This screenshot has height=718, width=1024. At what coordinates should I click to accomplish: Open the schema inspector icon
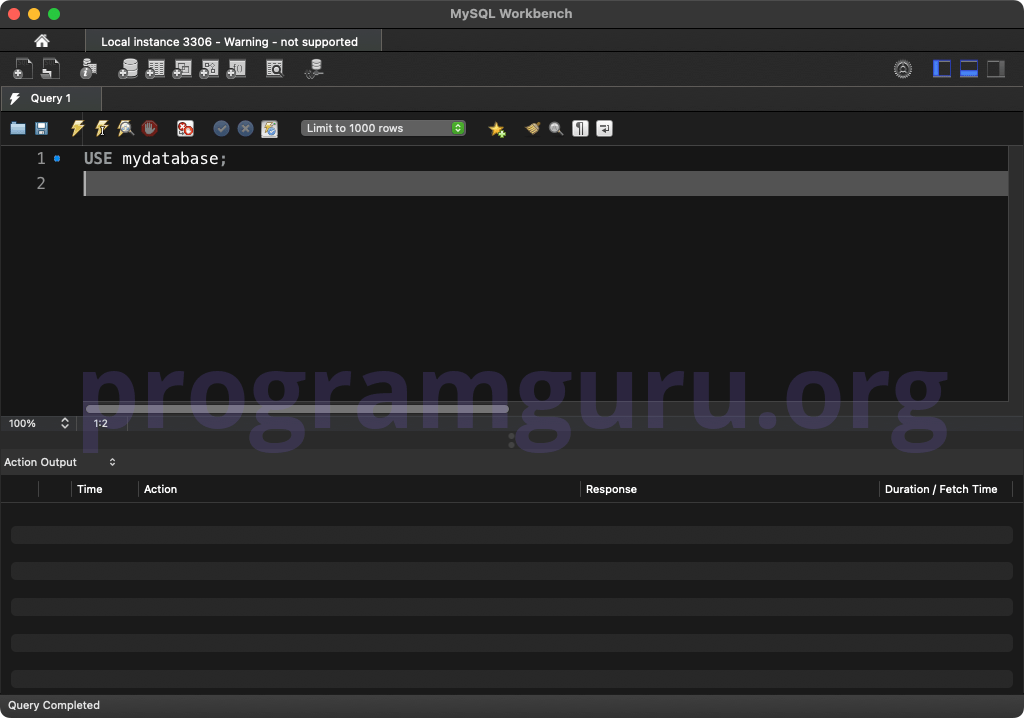coord(88,69)
